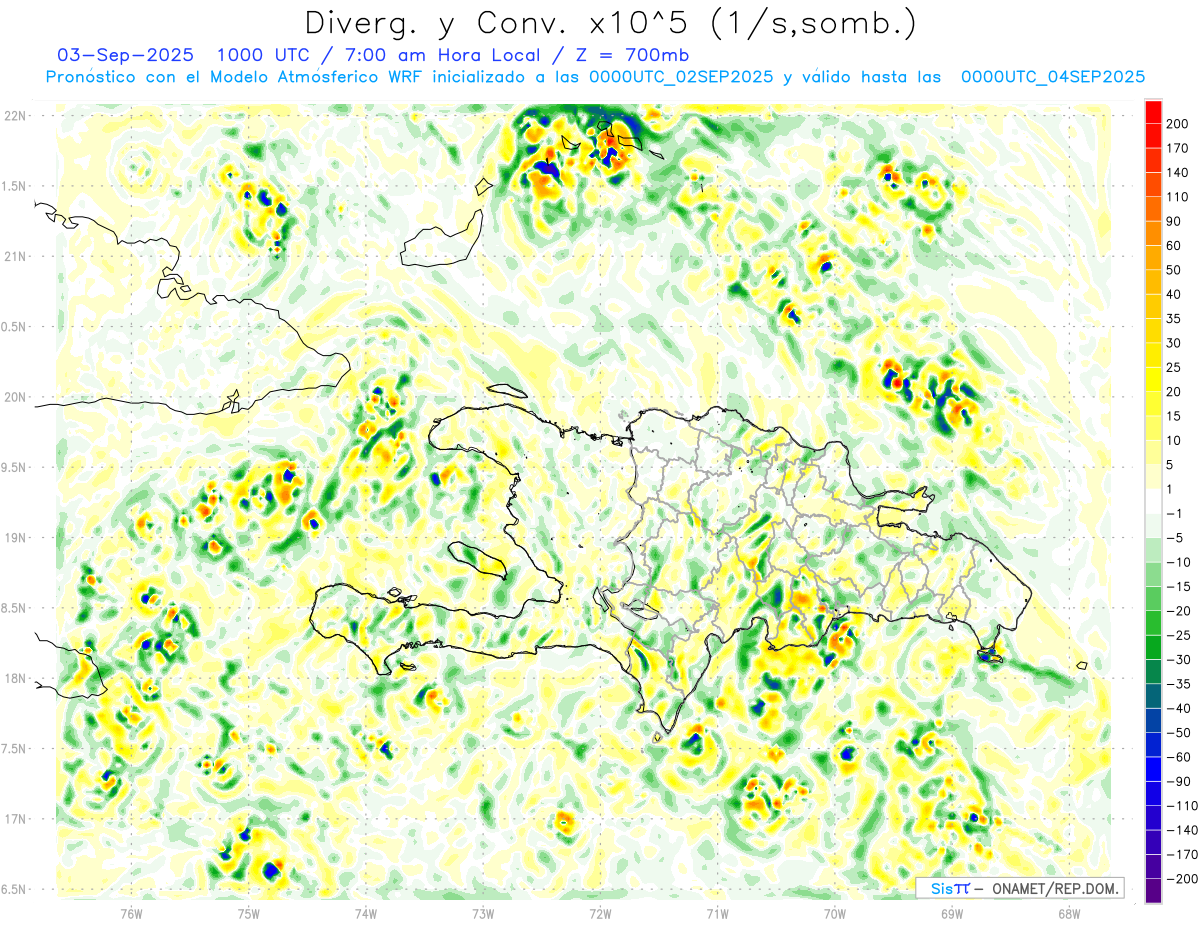Click the '75W' longitude label
1200x927 pixels.
pyautogui.click(x=249, y=913)
